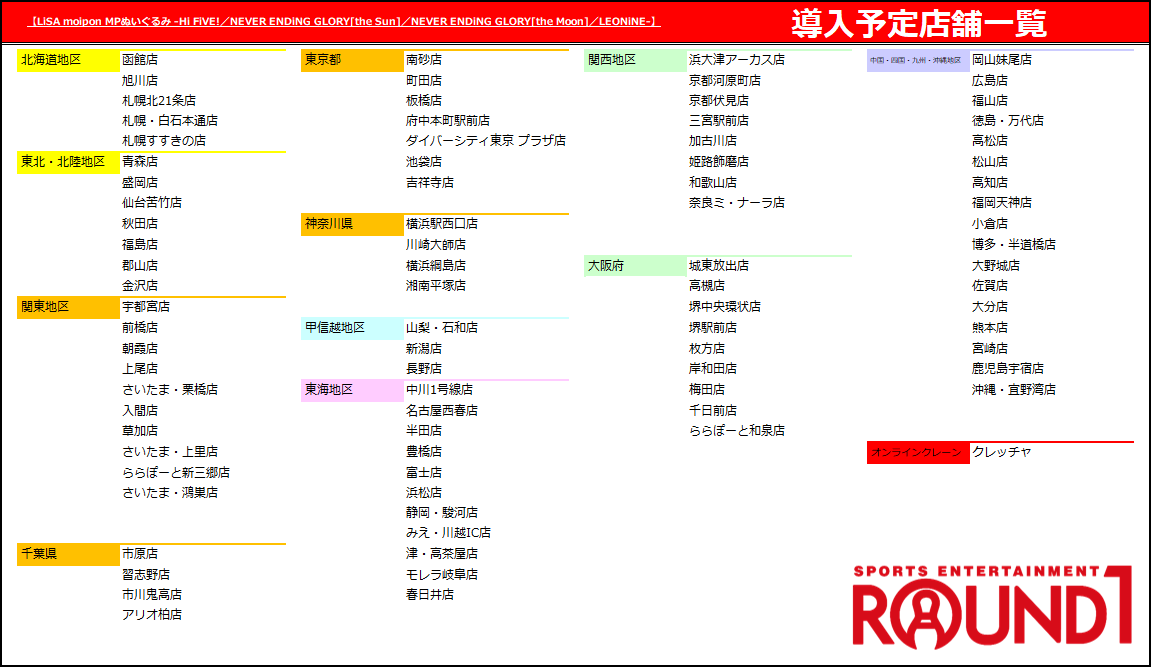Click 静岡・駿河店
This screenshot has width=1152, height=669.
click(x=442, y=513)
